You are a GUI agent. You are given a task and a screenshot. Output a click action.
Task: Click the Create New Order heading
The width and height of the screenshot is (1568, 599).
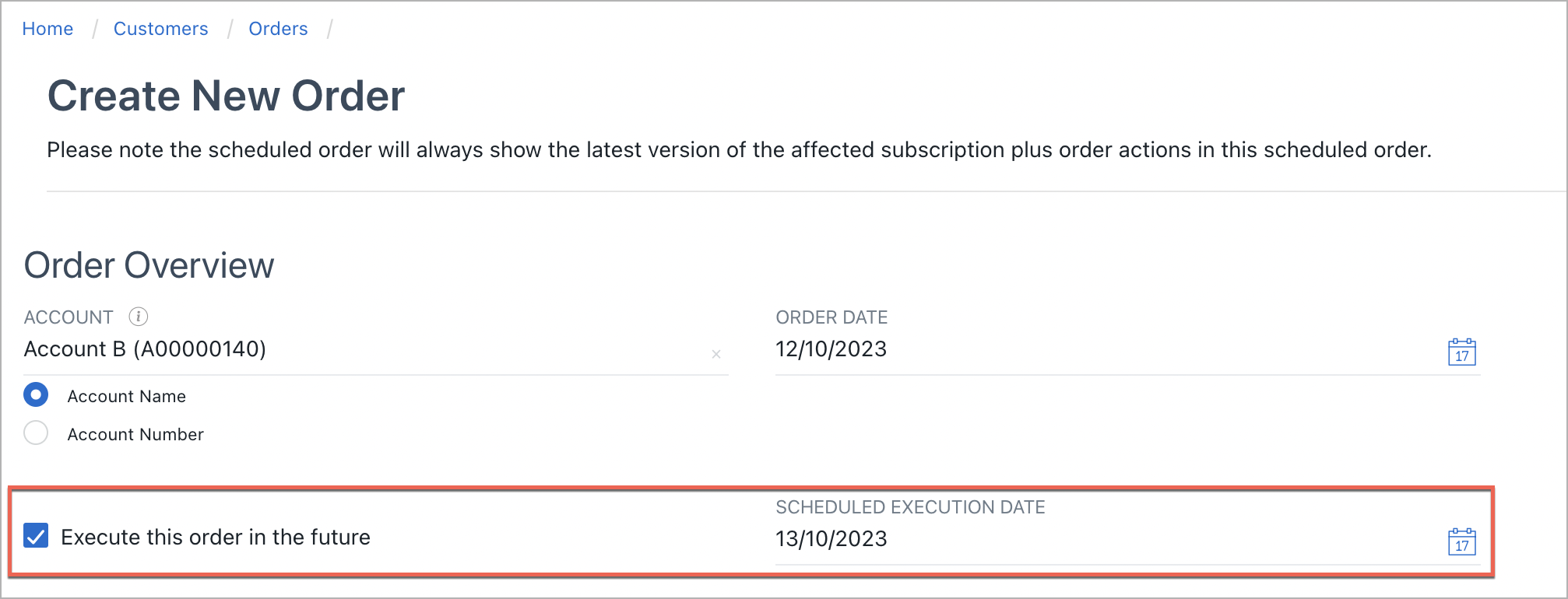coord(226,96)
